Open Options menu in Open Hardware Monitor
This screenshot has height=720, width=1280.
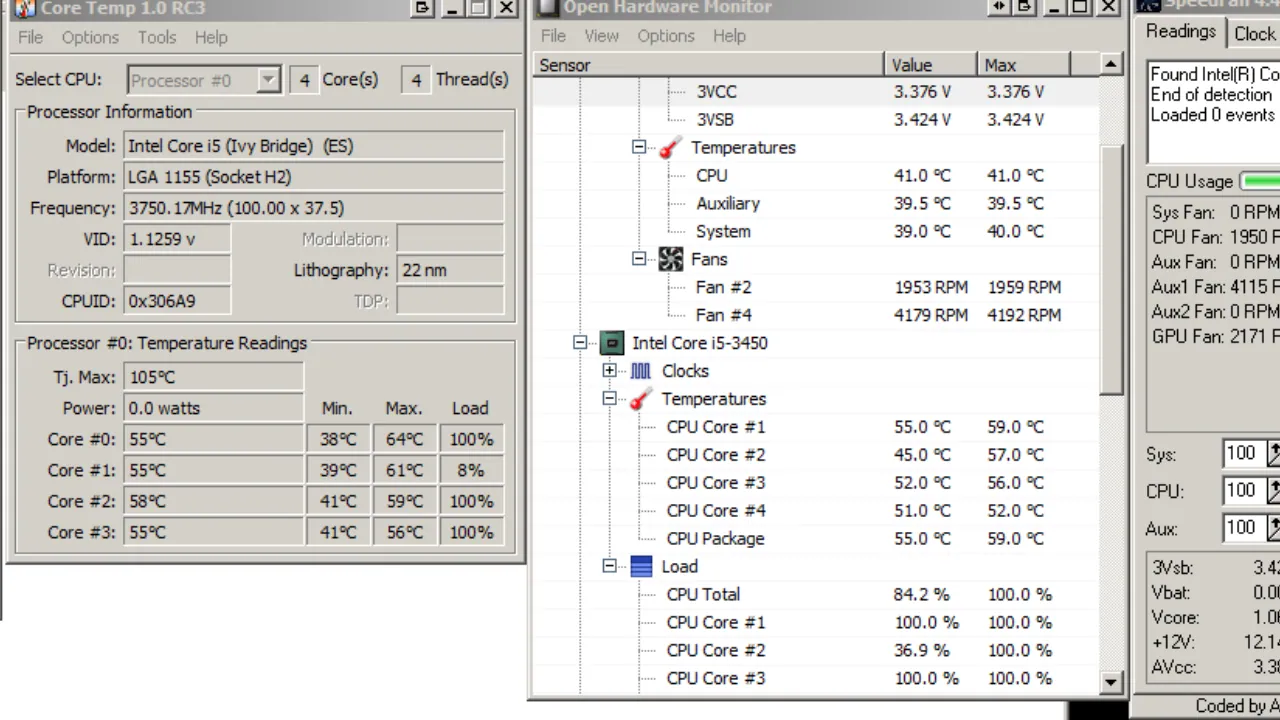tap(666, 35)
